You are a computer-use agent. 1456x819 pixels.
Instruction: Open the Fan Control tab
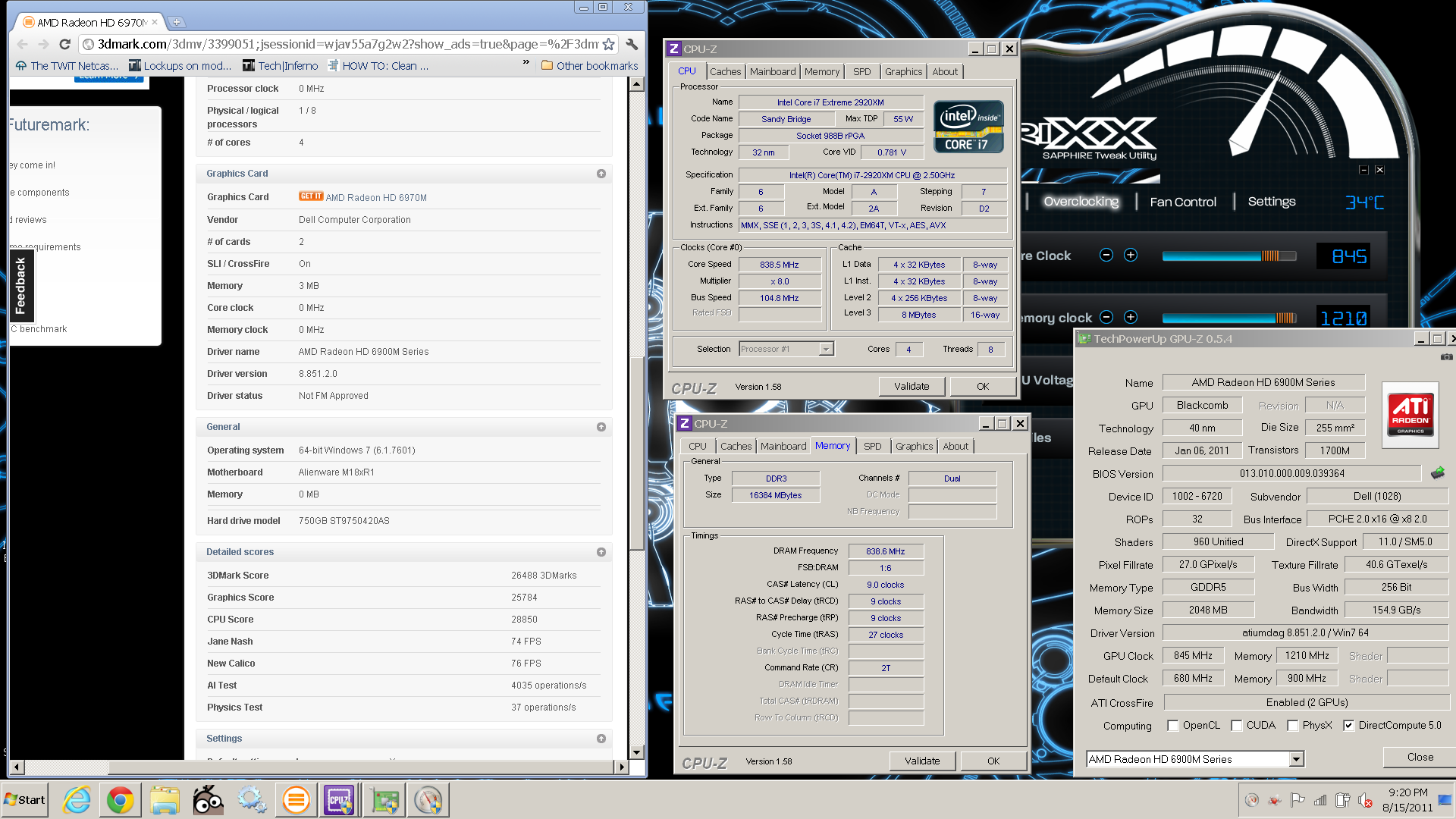point(1183,202)
